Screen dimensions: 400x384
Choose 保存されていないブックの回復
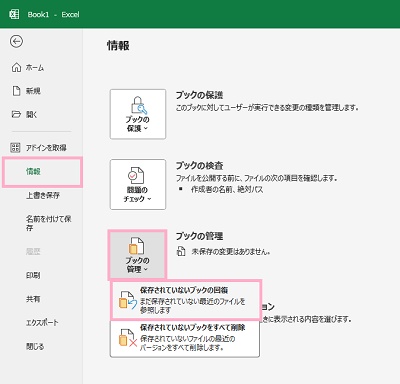click(x=185, y=300)
